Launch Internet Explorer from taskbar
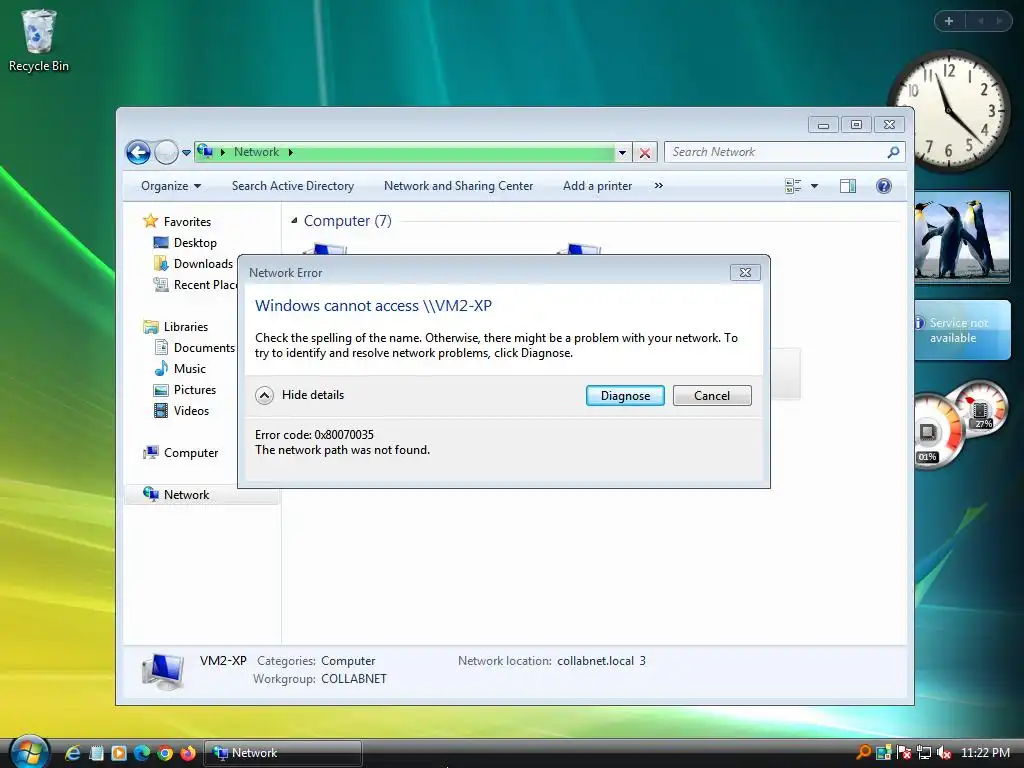The image size is (1024, 768). [72, 753]
